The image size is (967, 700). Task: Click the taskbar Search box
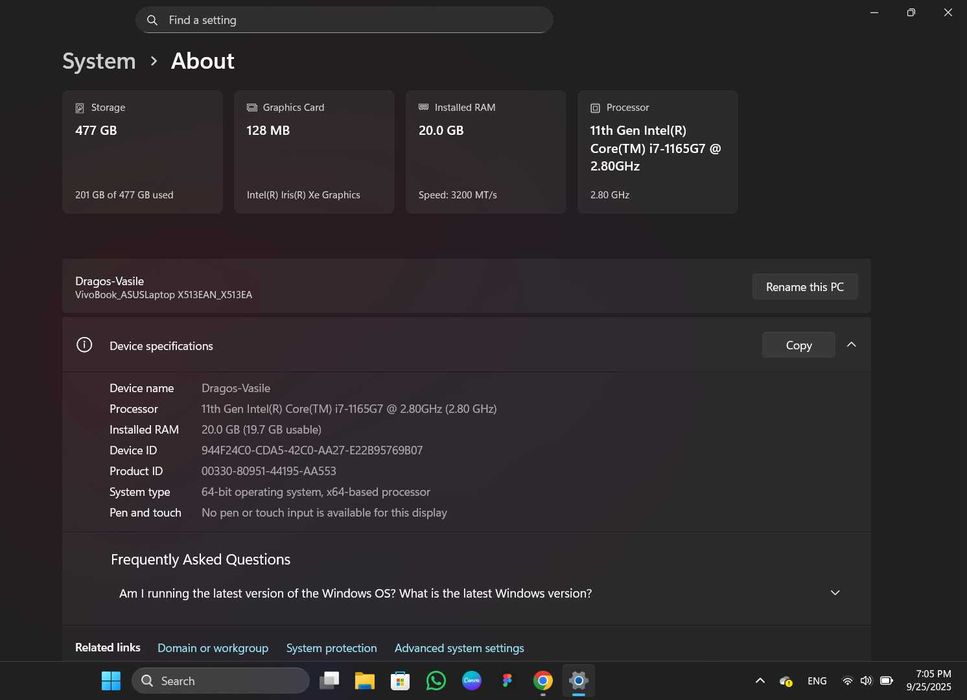tap(221, 681)
